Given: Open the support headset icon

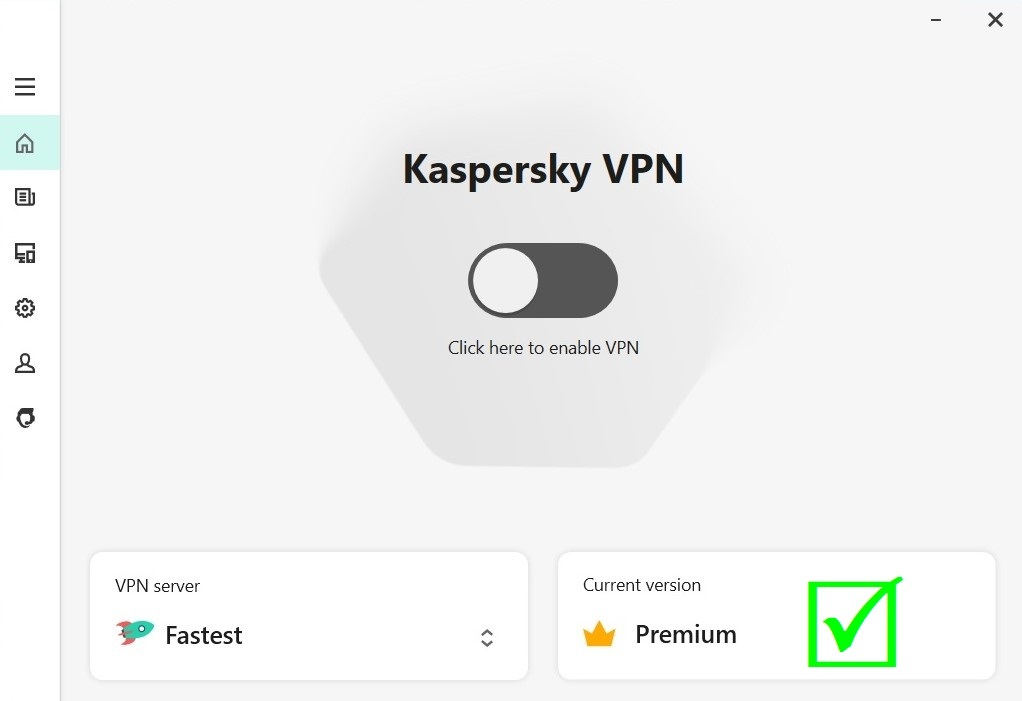Looking at the screenshot, I should point(25,418).
